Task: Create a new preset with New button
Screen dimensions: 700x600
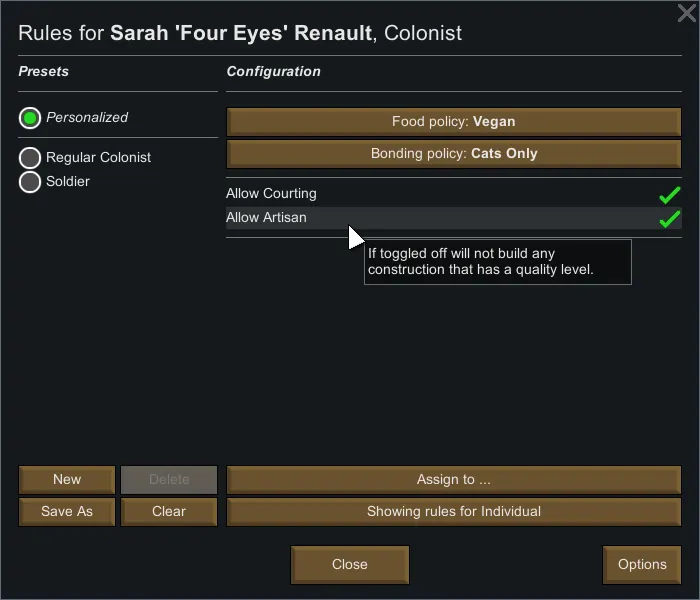Action: [67, 480]
